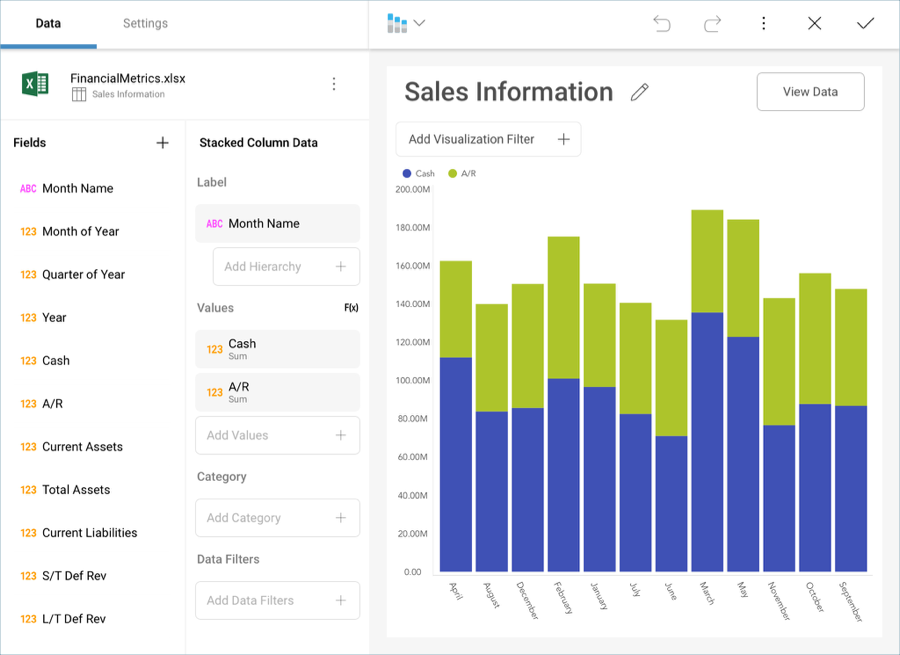Toggle the A/R series in the legend
Image resolution: width=900 pixels, height=655 pixels.
[462, 174]
